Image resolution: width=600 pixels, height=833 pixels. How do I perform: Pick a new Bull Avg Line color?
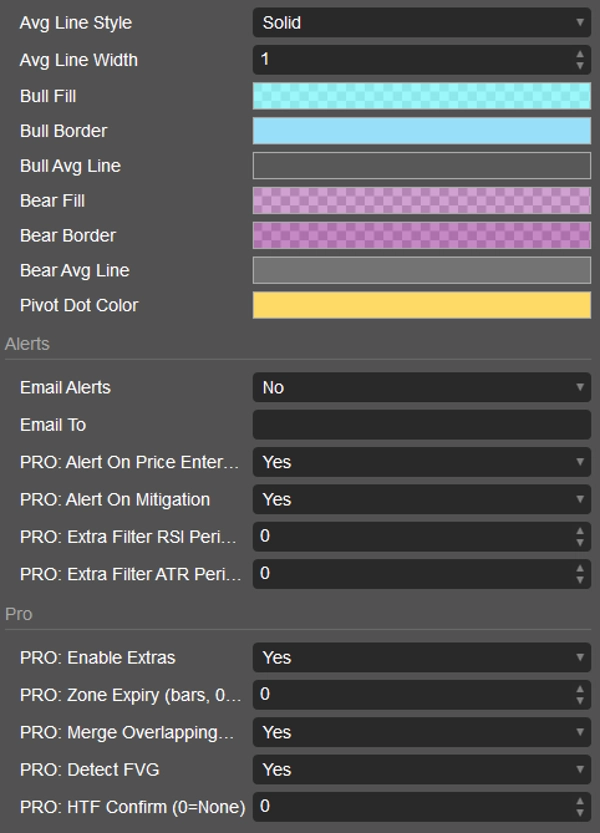(x=420, y=165)
